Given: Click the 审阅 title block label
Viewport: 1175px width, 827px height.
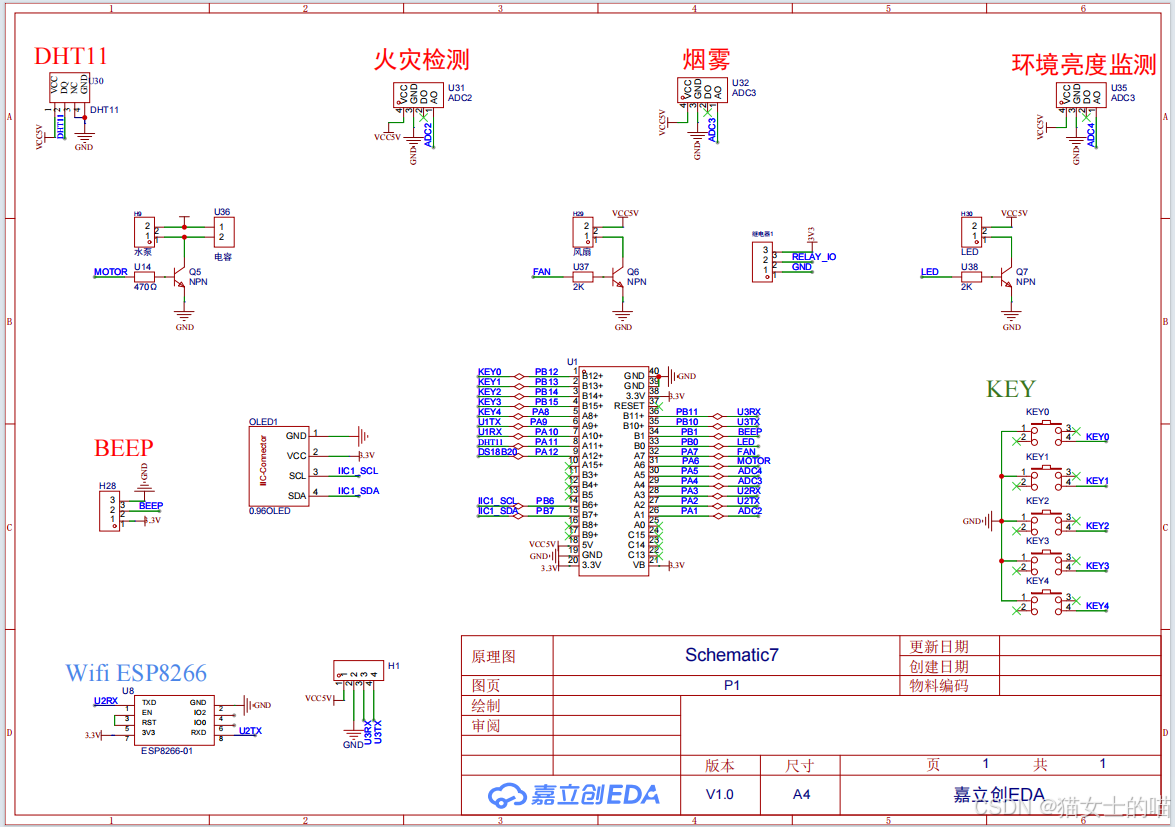Looking at the screenshot, I should coord(486,726).
